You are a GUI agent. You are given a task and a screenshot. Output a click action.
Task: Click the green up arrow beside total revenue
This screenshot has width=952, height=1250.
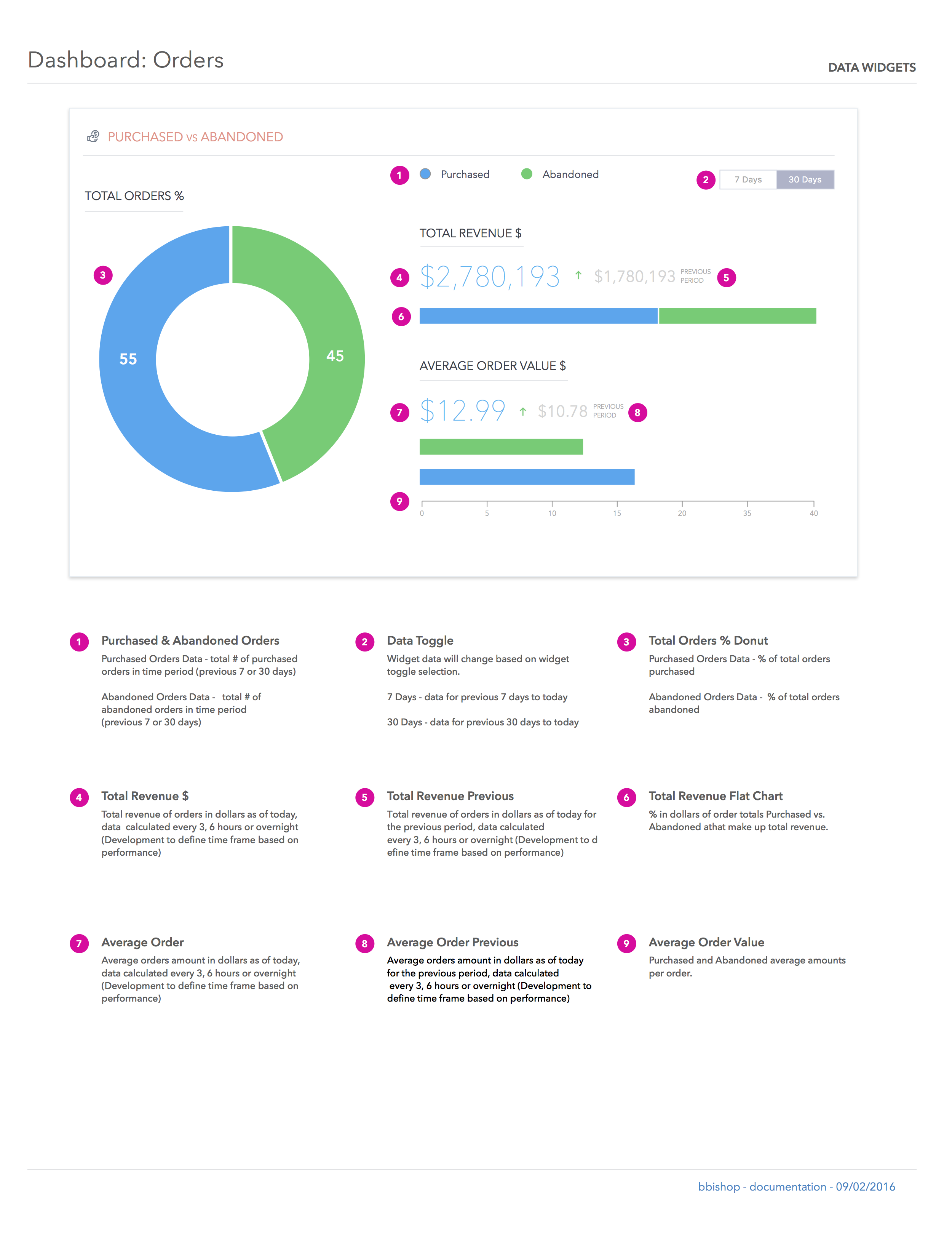pyautogui.click(x=578, y=275)
